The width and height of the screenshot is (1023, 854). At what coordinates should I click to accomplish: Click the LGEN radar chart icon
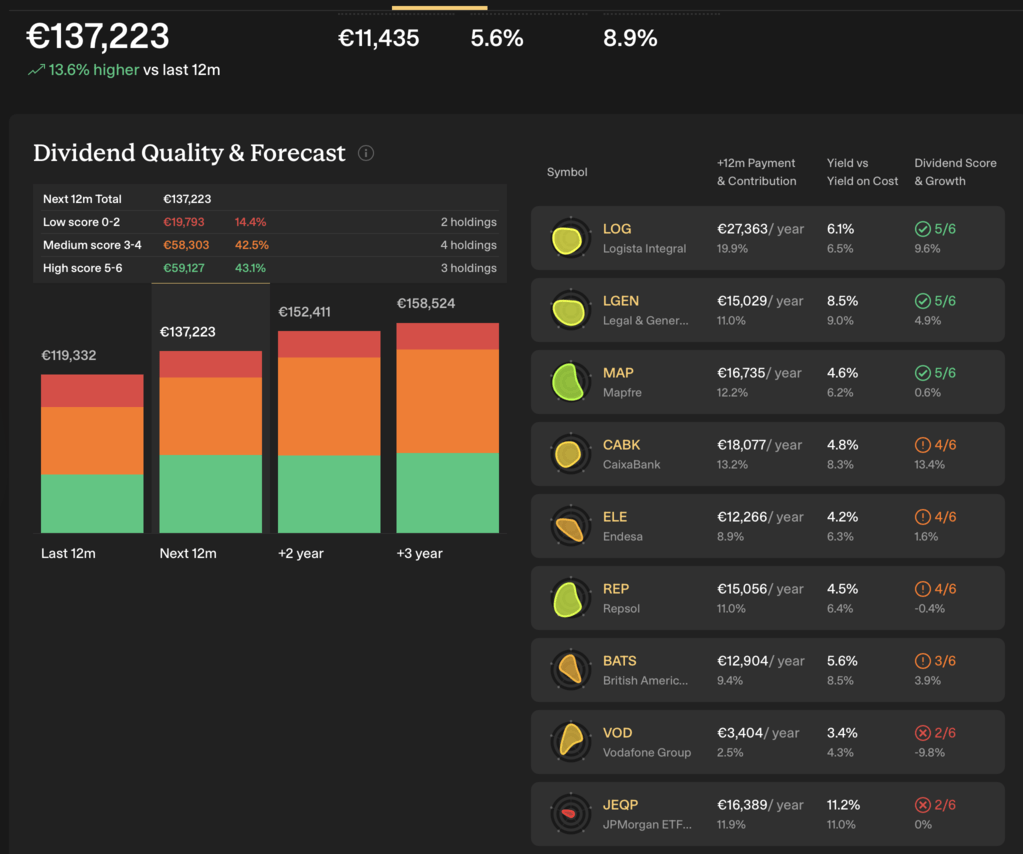click(x=568, y=310)
